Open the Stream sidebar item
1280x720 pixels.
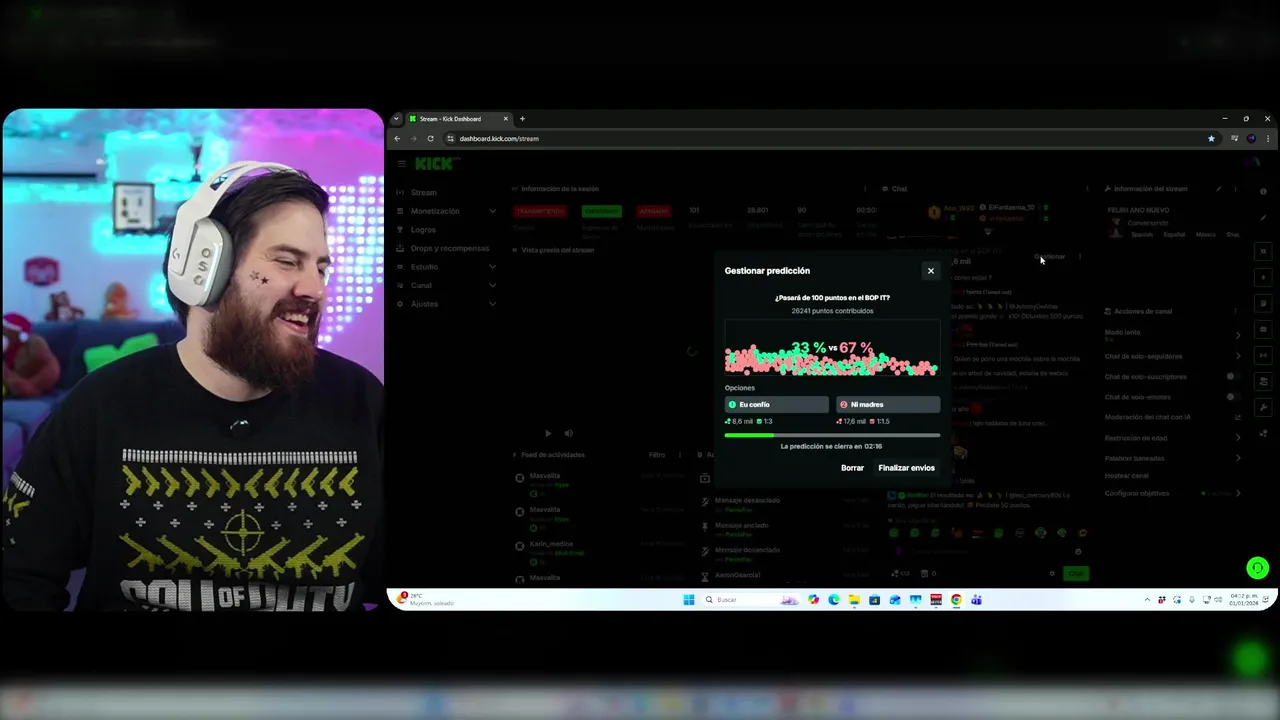pos(423,192)
